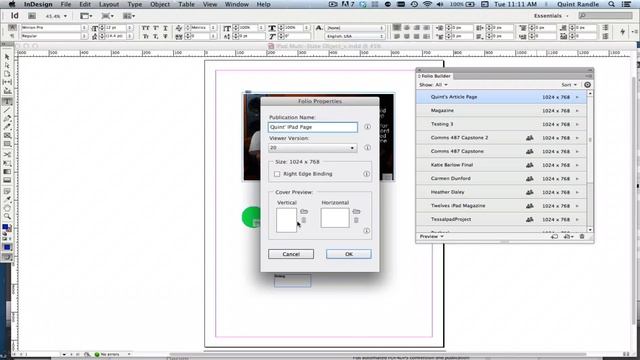The image size is (640, 360).
Task: Select the Rectangle tool
Action: pyautogui.click(x=7, y=144)
